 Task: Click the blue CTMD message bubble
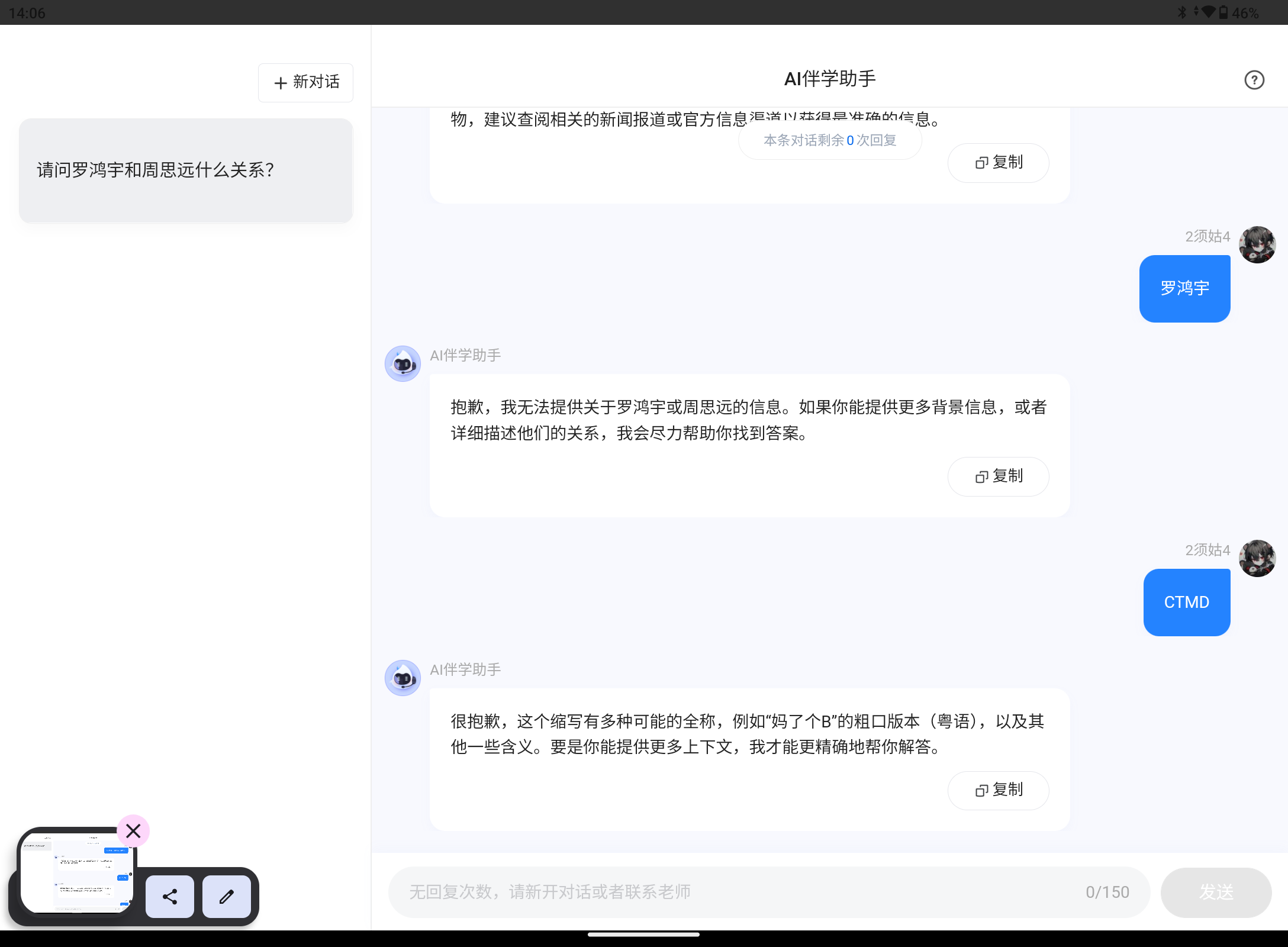point(1186,603)
